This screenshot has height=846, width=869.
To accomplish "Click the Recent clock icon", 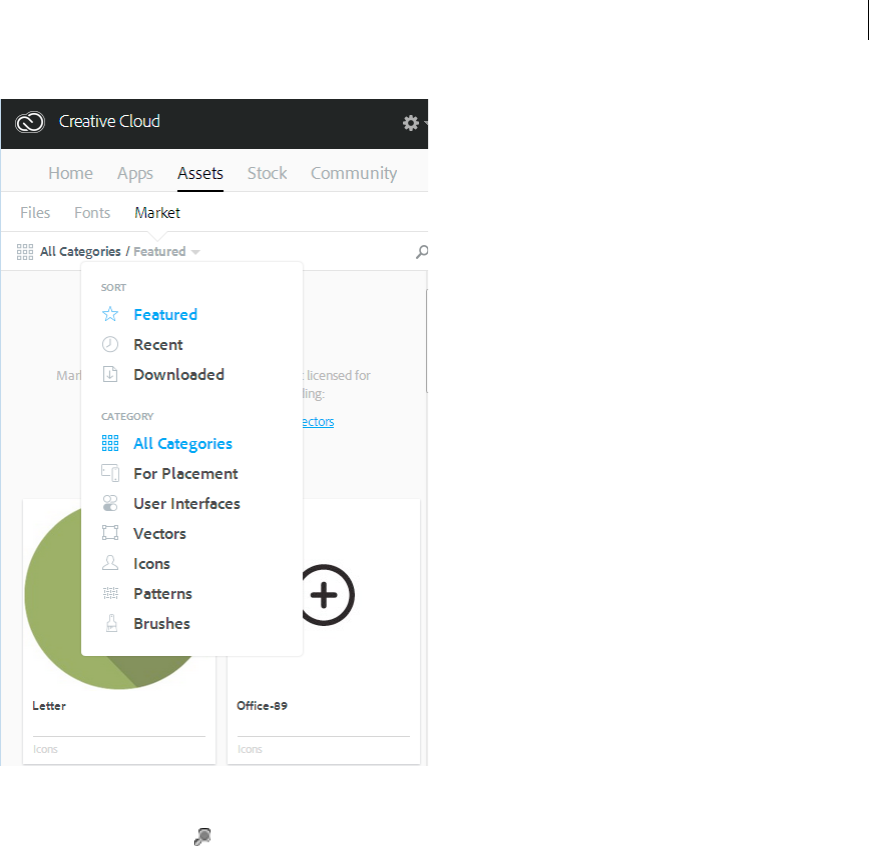I will pos(110,344).
